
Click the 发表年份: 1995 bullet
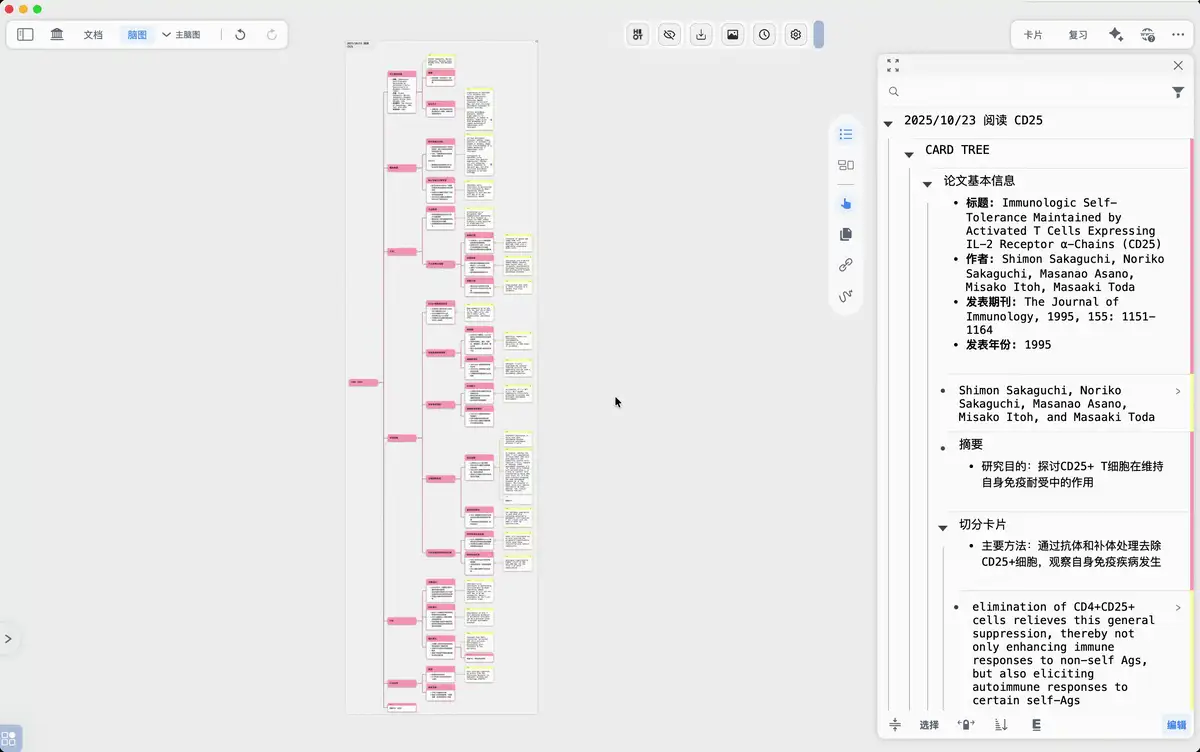(1008, 345)
